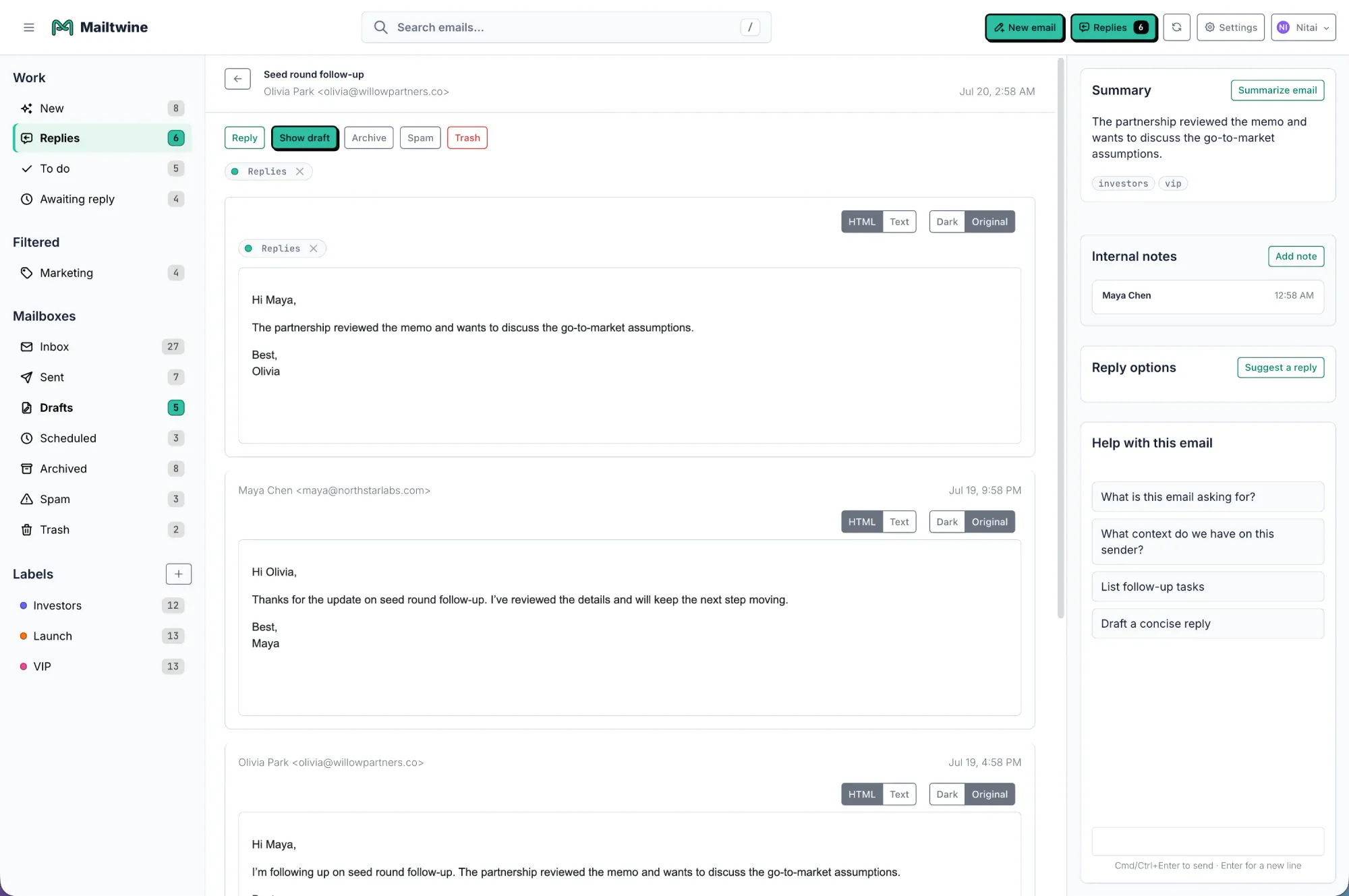Viewport: 1349px width, 896px height.
Task: Open the hamburger menu icon
Action: pyautogui.click(x=28, y=28)
